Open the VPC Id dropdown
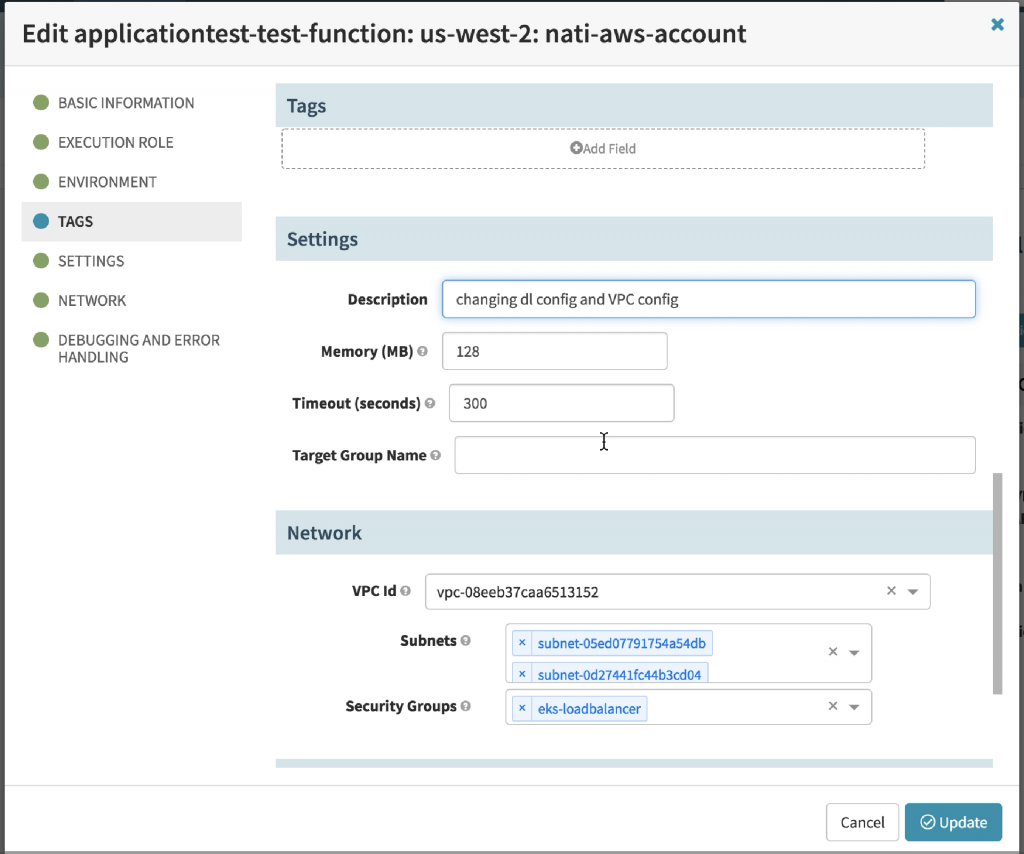Screen dimensions: 1024x854 914,591
